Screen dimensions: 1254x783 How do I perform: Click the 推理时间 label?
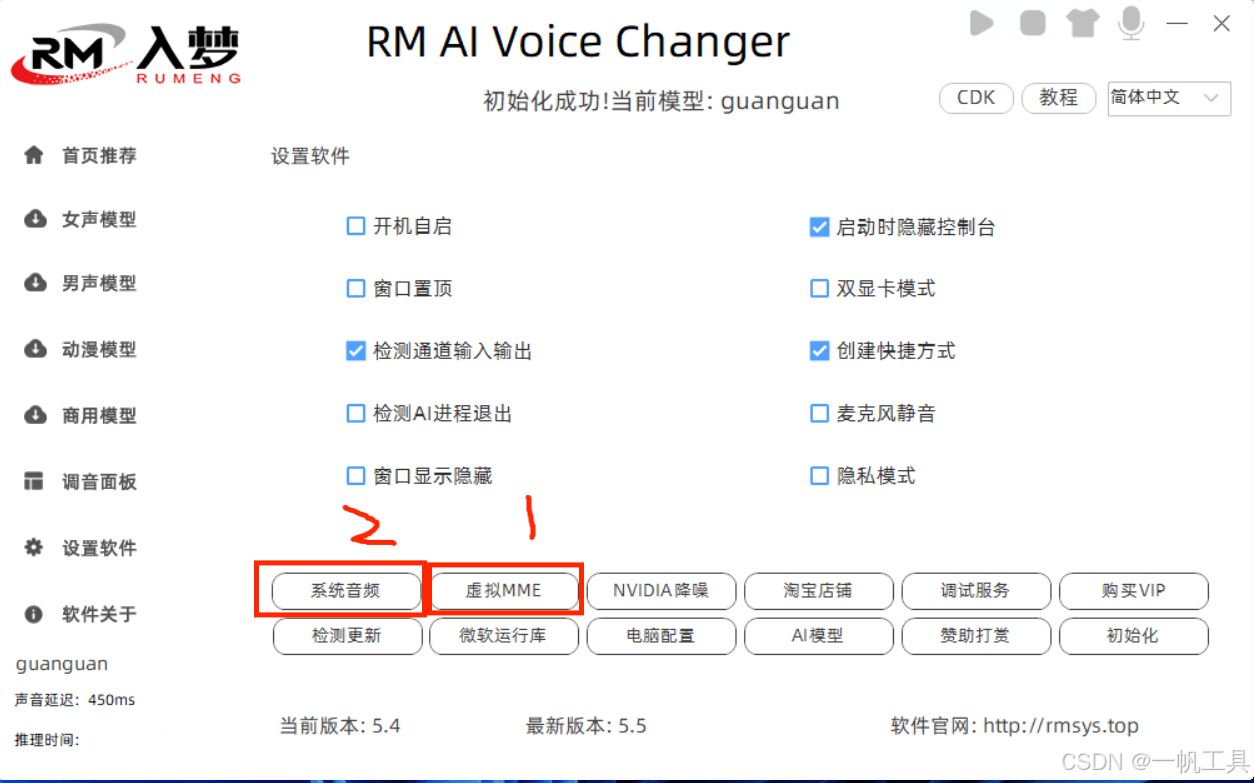pos(47,740)
